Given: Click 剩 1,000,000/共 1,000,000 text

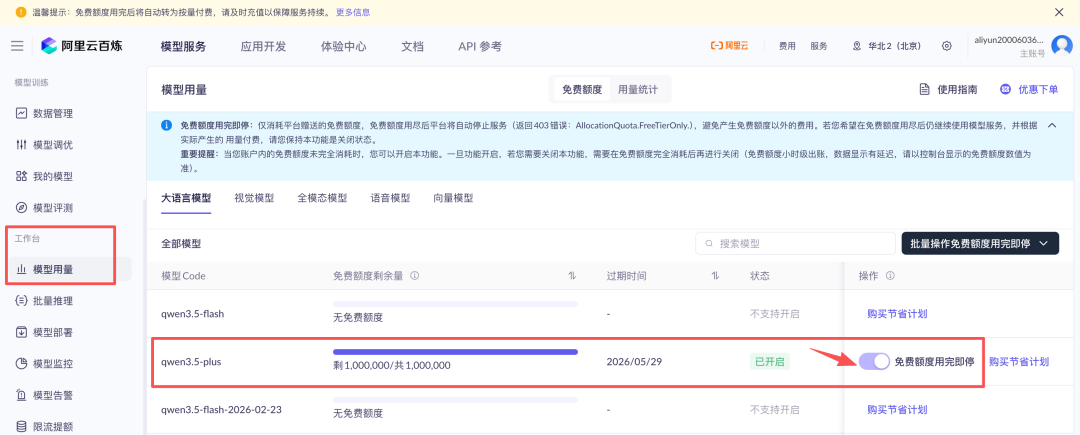Looking at the screenshot, I should [x=391, y=365].
